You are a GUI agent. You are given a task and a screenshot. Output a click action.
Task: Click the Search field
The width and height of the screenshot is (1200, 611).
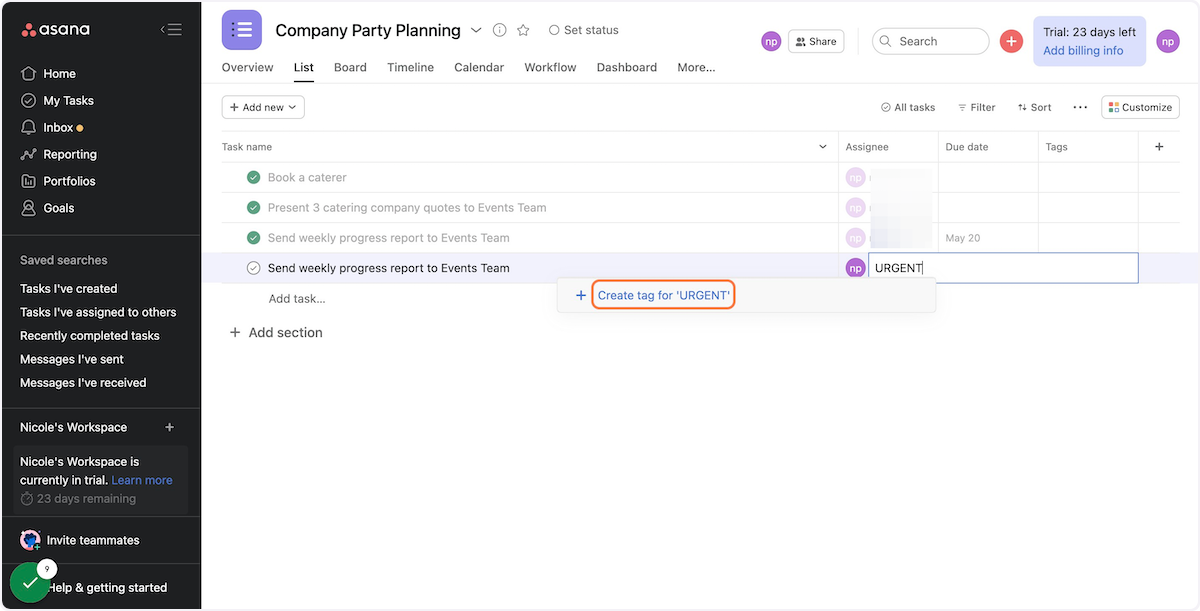click(930, 41)
